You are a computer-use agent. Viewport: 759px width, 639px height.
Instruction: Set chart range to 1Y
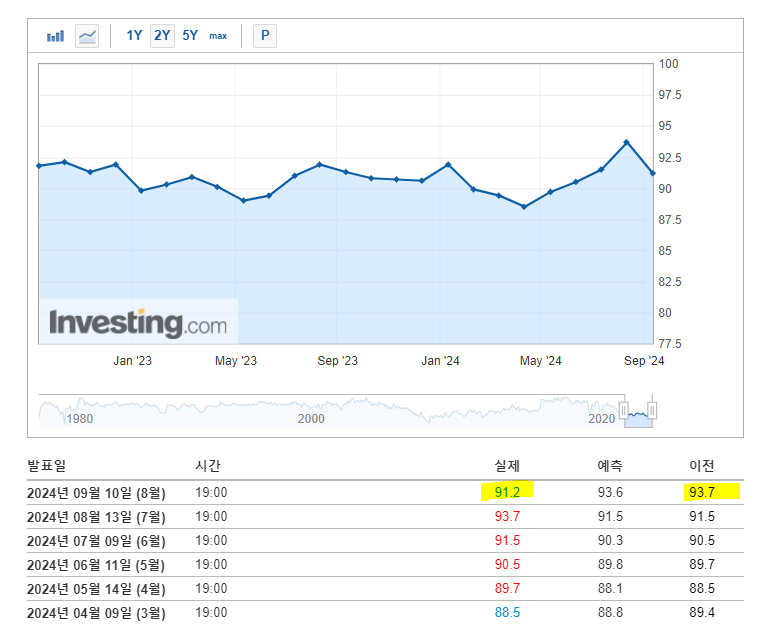(134, 36)
